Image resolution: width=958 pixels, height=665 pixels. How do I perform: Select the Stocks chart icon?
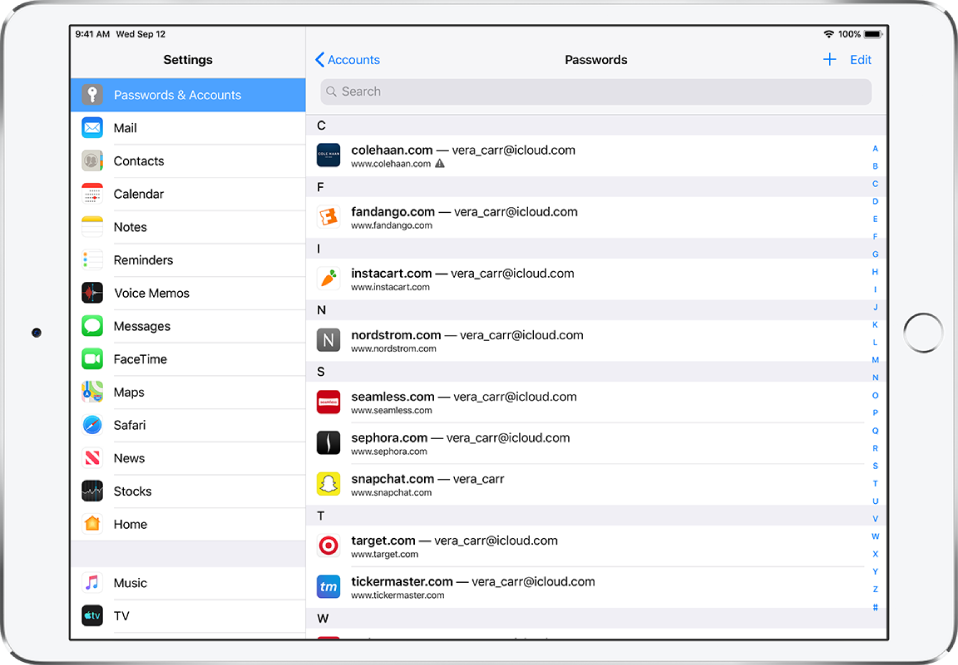pyautogui.click(x=92, y=491)
